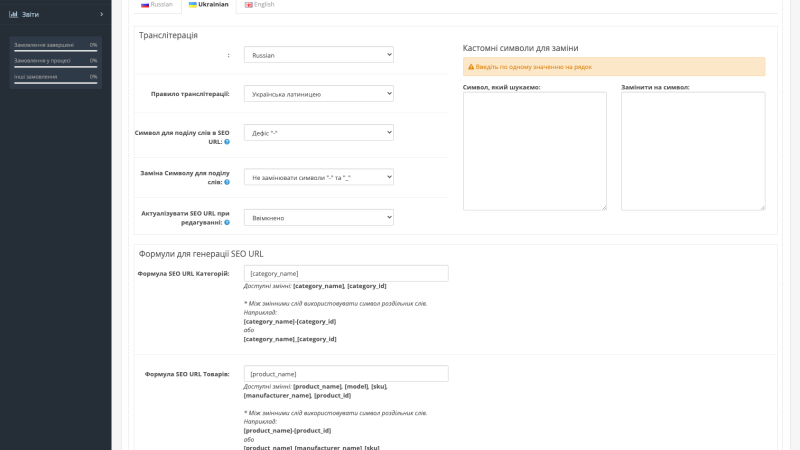This screenshot has height=450, width=800.
Task: Open the Не замінювати символи dropdown
Action: 318,177
